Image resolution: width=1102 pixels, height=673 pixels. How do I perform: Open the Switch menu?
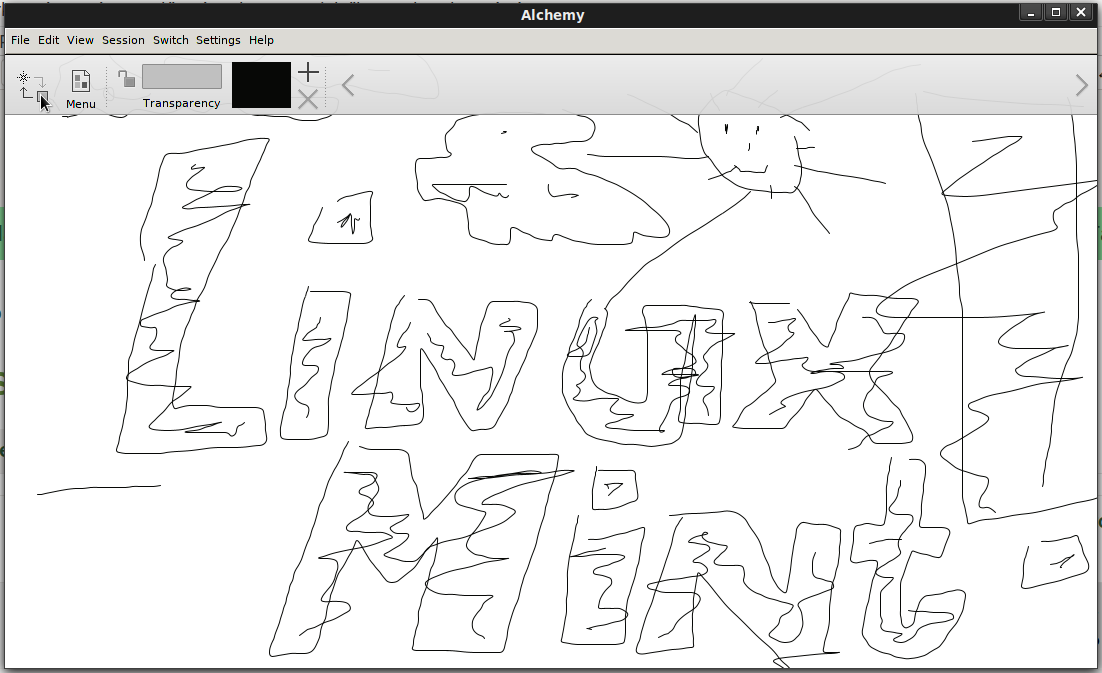click(x=171, y=40)
